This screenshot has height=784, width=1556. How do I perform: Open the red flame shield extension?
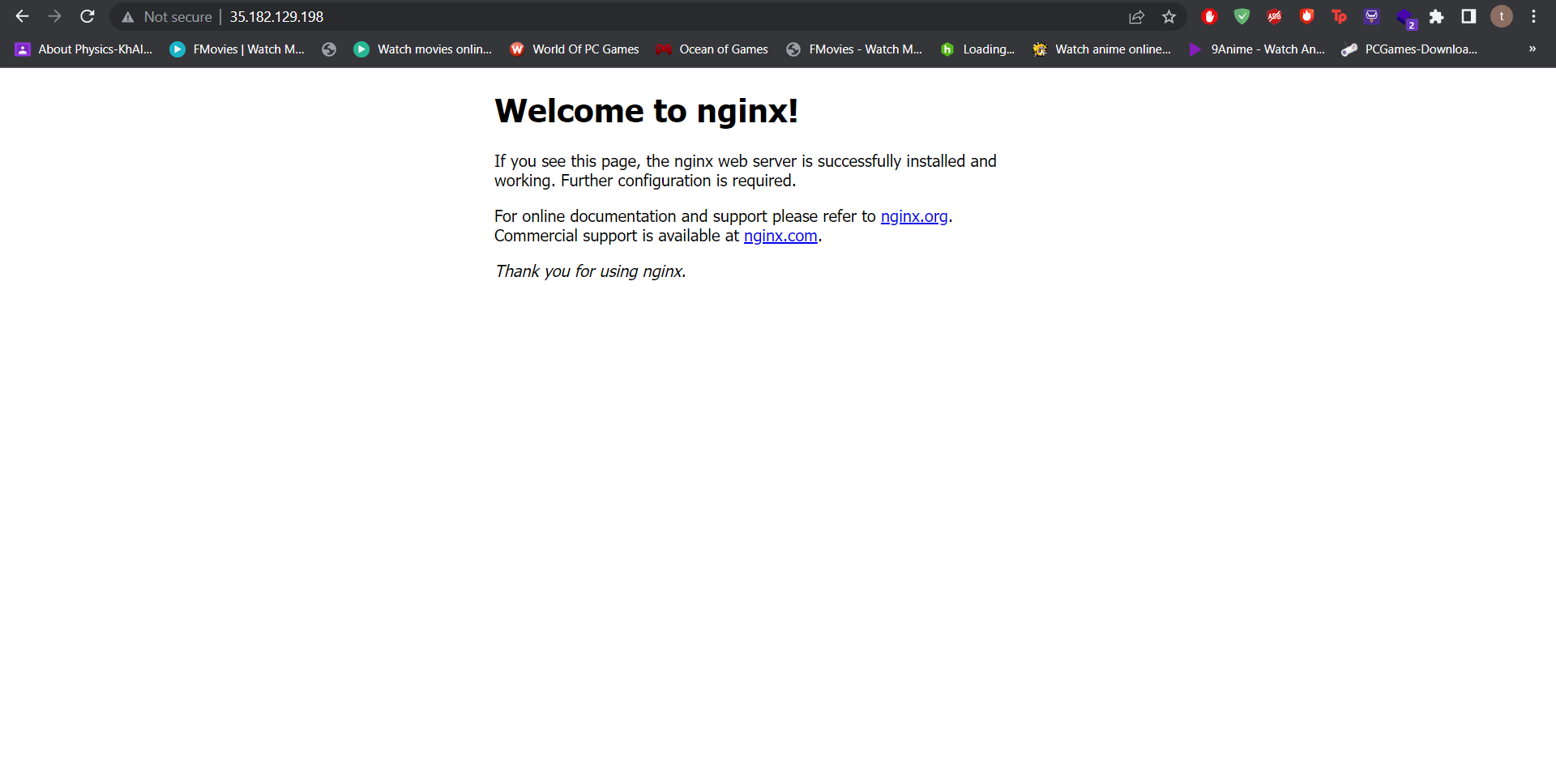coord(1306,16)
